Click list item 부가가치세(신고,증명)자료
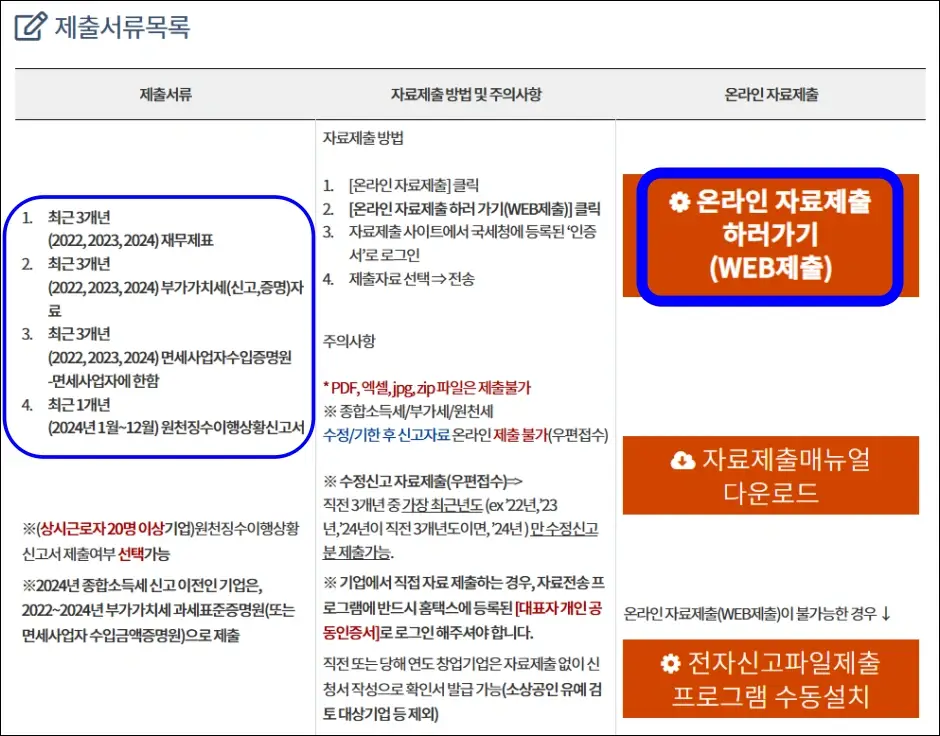The image size is (940, 736). coord(176,299)
